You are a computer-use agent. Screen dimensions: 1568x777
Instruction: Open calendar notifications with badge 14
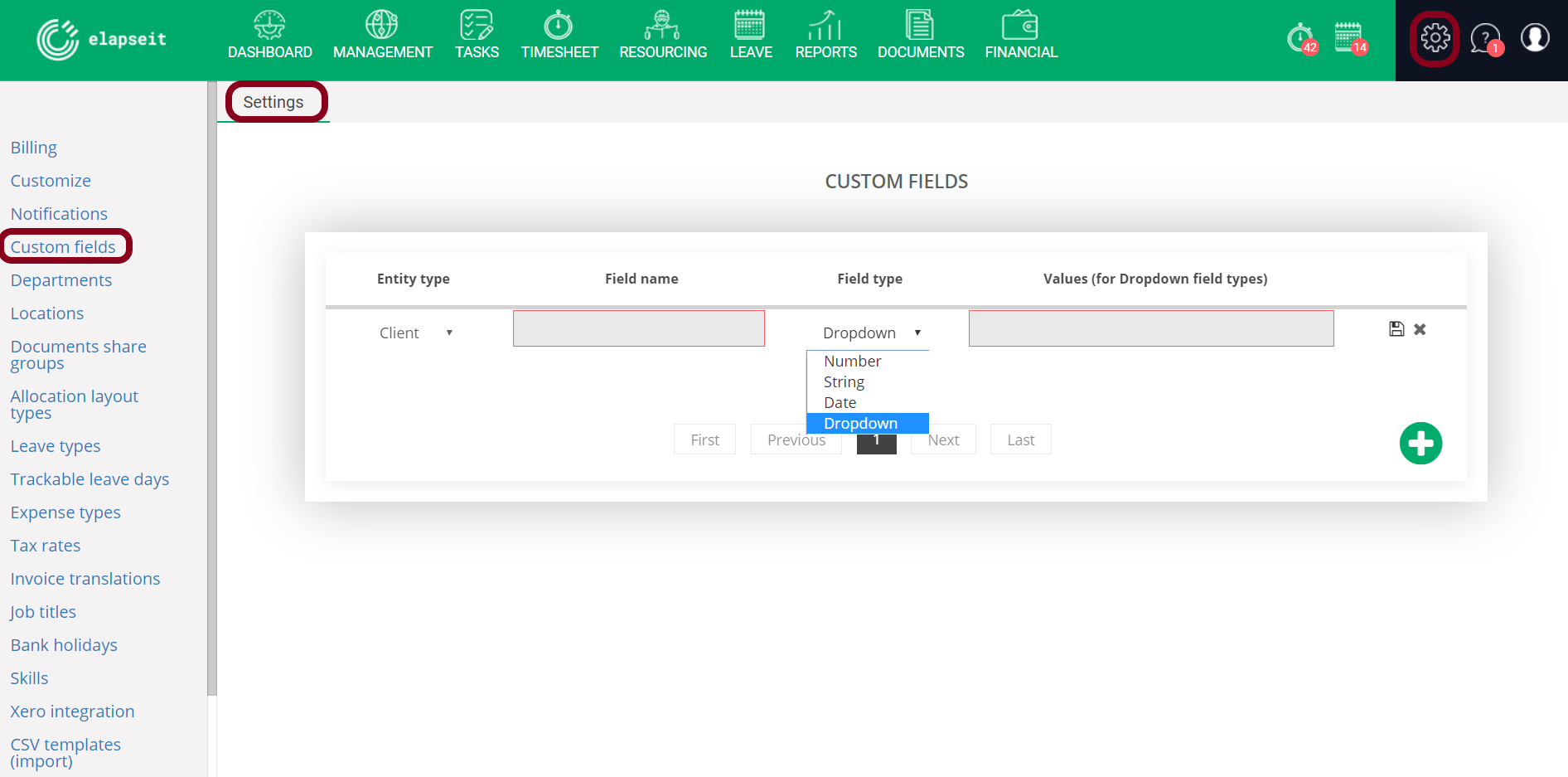pyautogui.click(x=1351, y=38)
